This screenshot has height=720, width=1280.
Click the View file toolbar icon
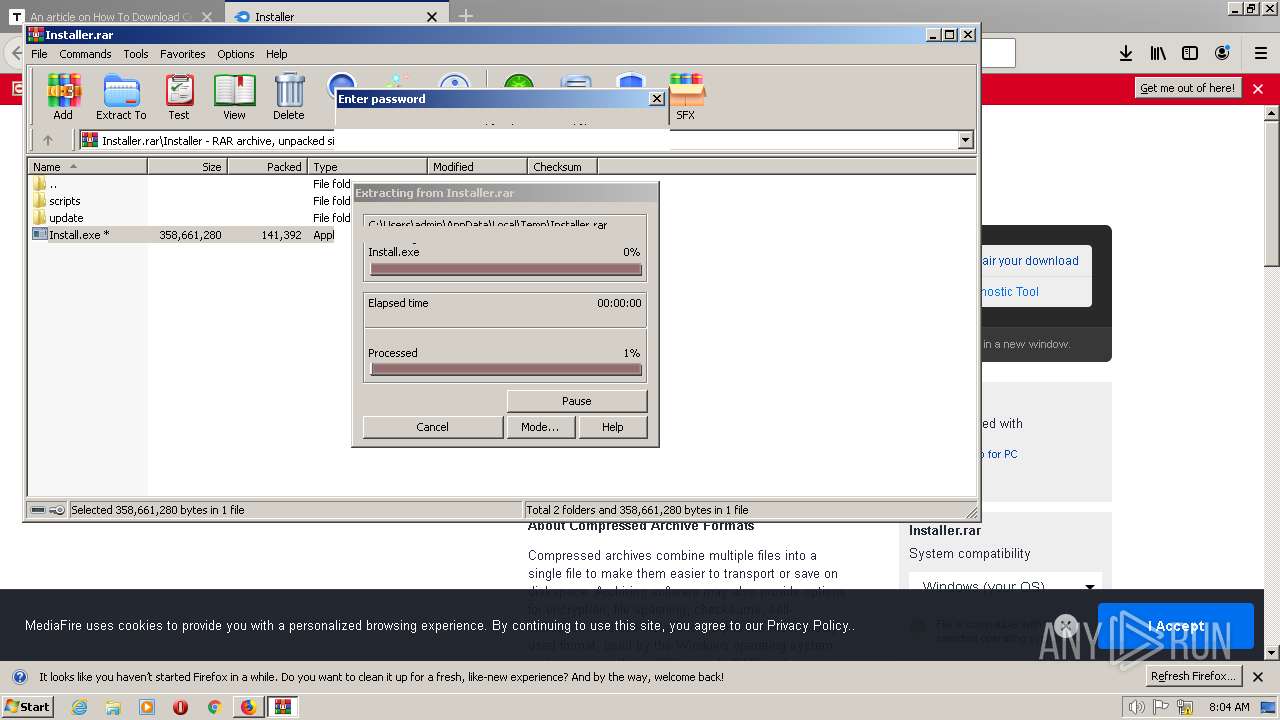(234, 97)
